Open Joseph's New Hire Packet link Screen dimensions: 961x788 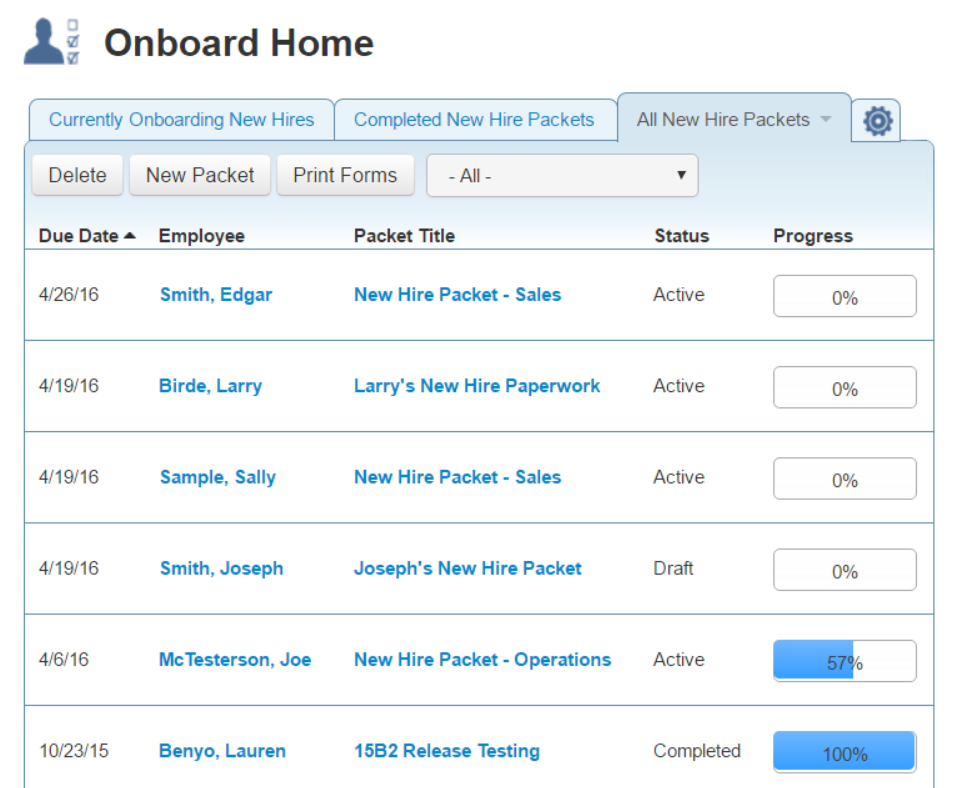point(467,568)
